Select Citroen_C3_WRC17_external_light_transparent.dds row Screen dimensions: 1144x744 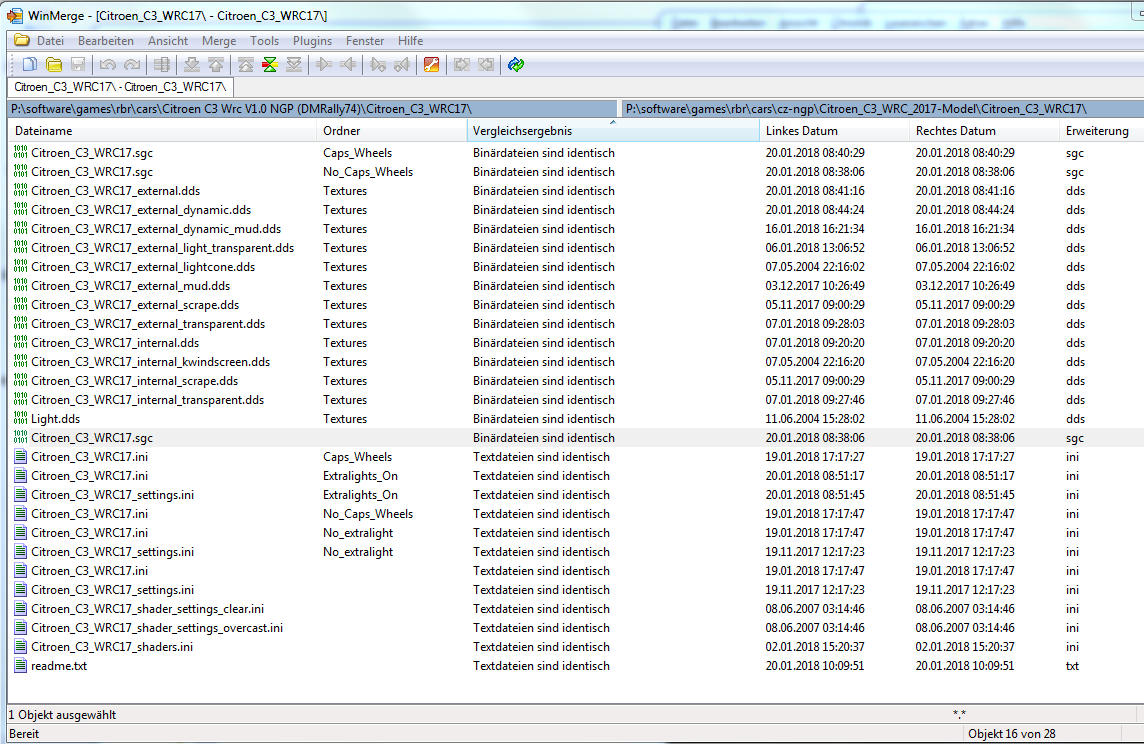point(576,248)
